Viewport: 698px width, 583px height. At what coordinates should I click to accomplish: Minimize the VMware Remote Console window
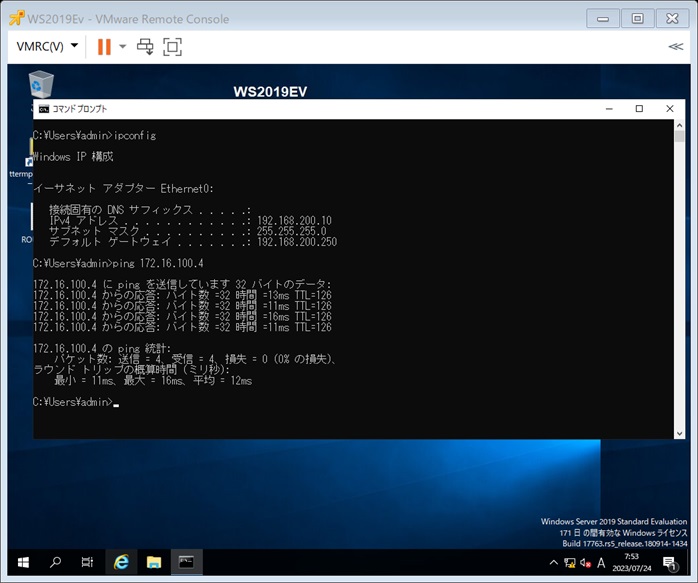coord(603,19)
